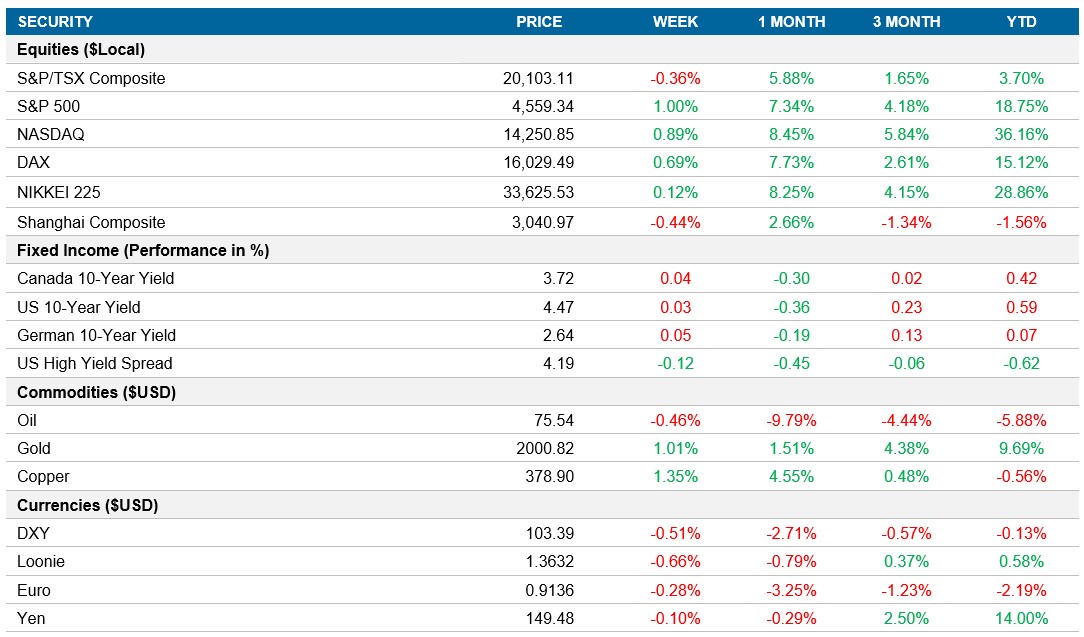Click the PRICE column header
The height and width of the screenshot is (637, 1084).
point(539,21)
